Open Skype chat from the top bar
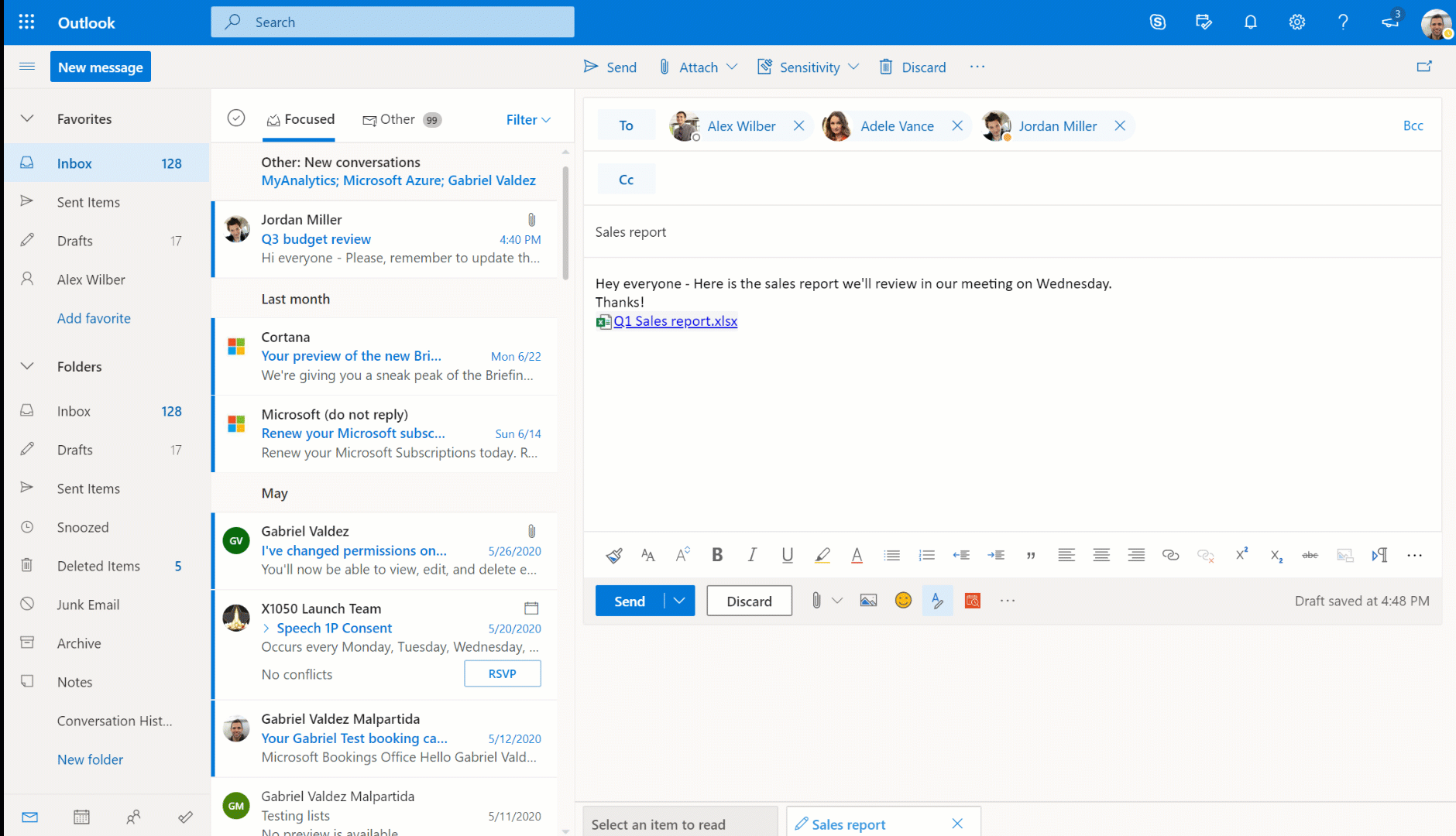 [1159, 22]
